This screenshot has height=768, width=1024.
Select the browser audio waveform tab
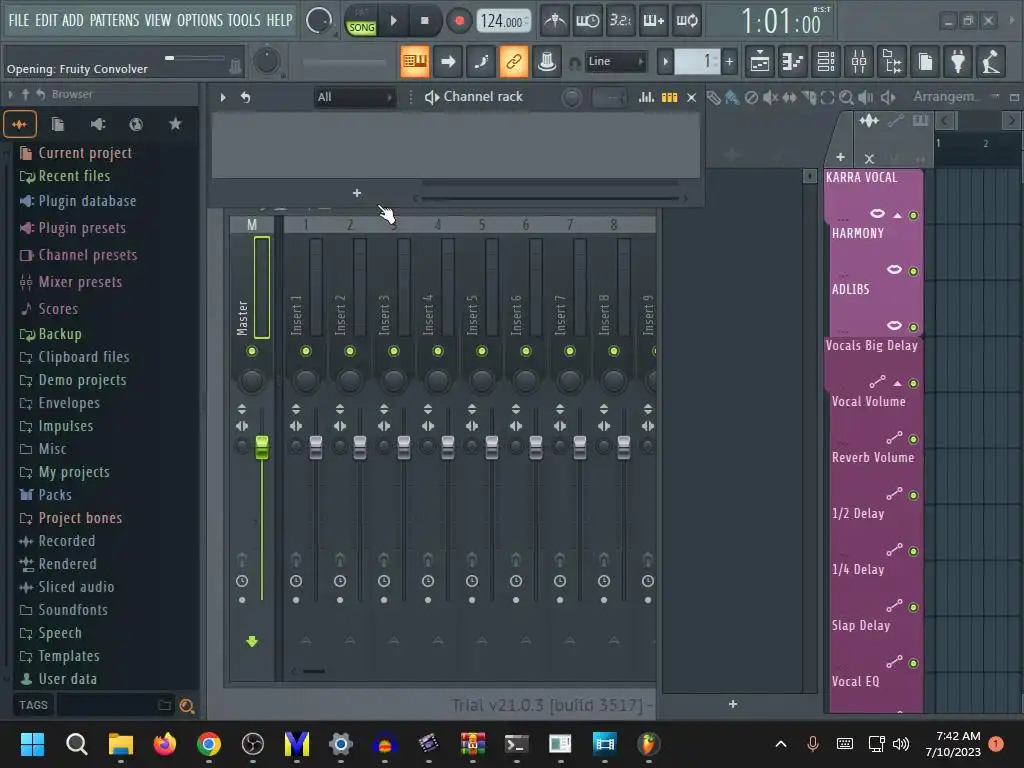pyautogui.click(x=20, y=124)
